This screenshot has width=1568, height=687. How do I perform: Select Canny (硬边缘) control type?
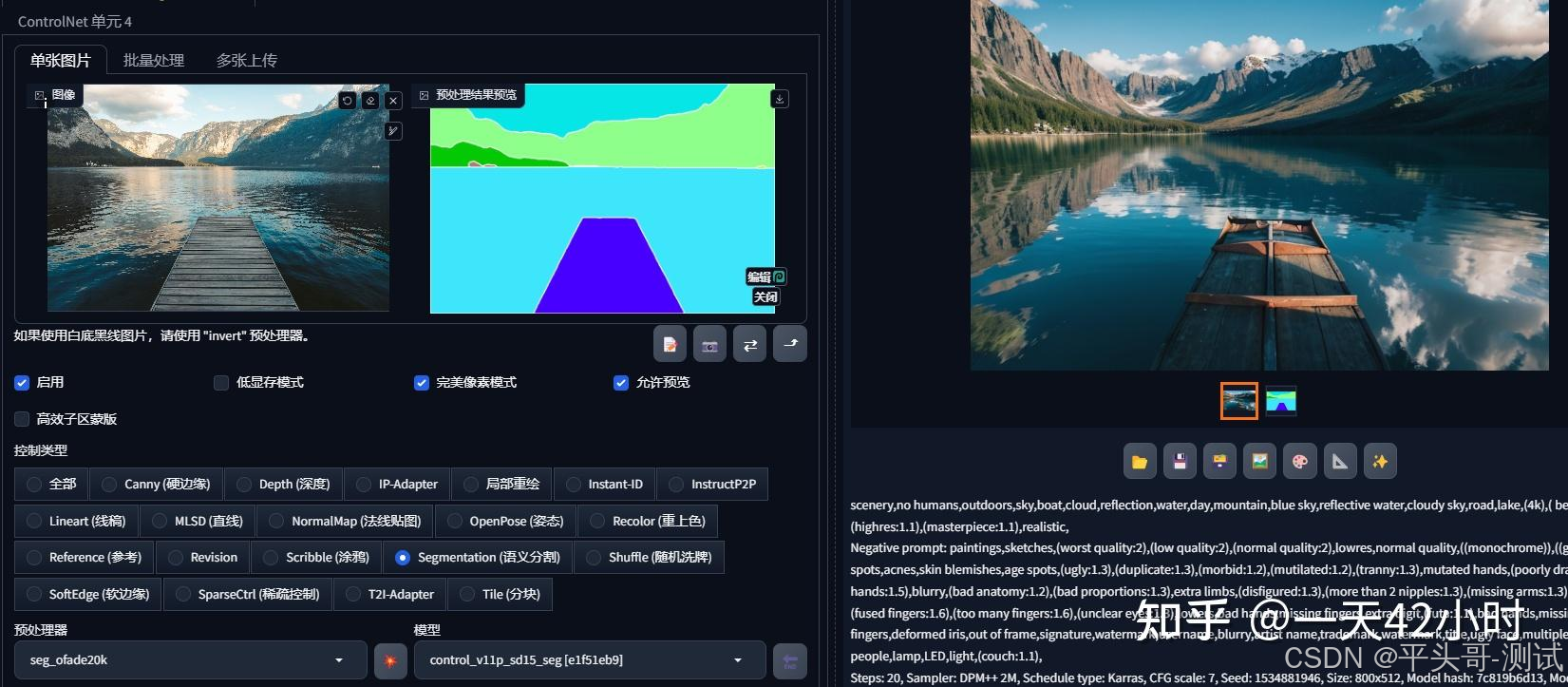(x=156, y=484)
